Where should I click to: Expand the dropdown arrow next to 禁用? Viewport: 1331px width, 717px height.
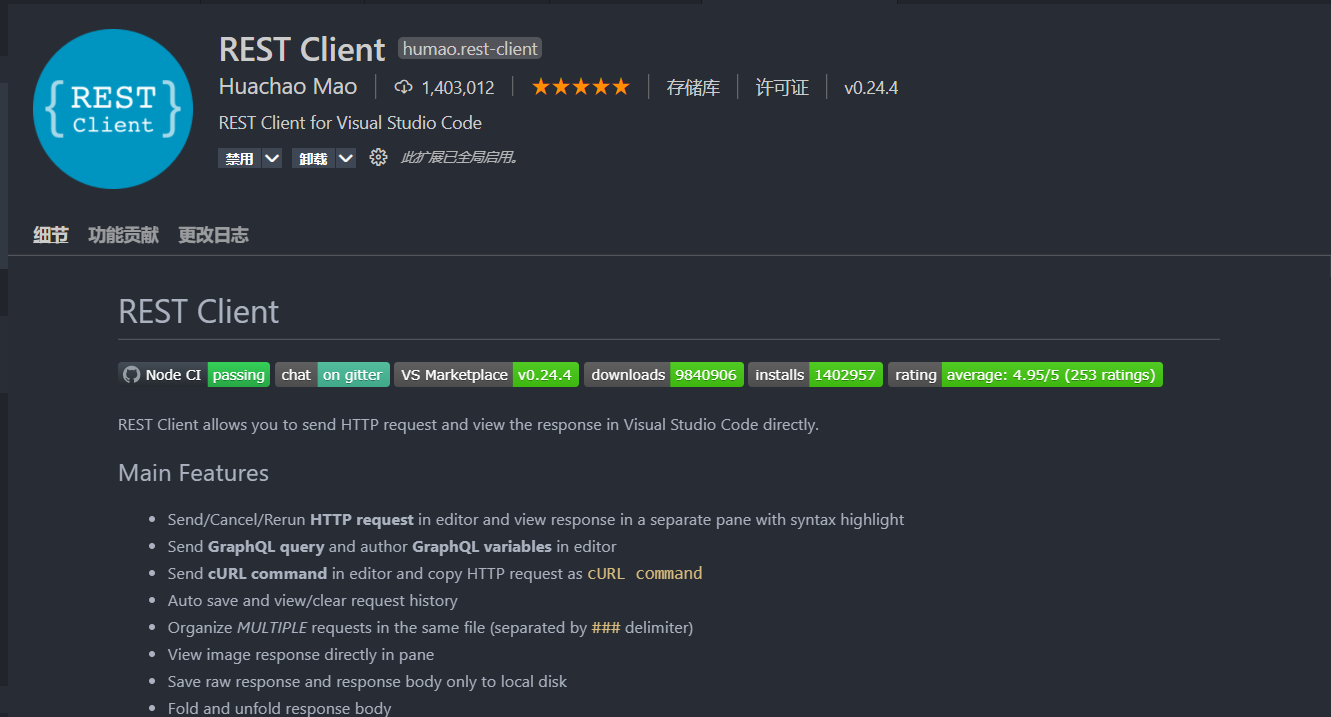click(x=271, y=157)
